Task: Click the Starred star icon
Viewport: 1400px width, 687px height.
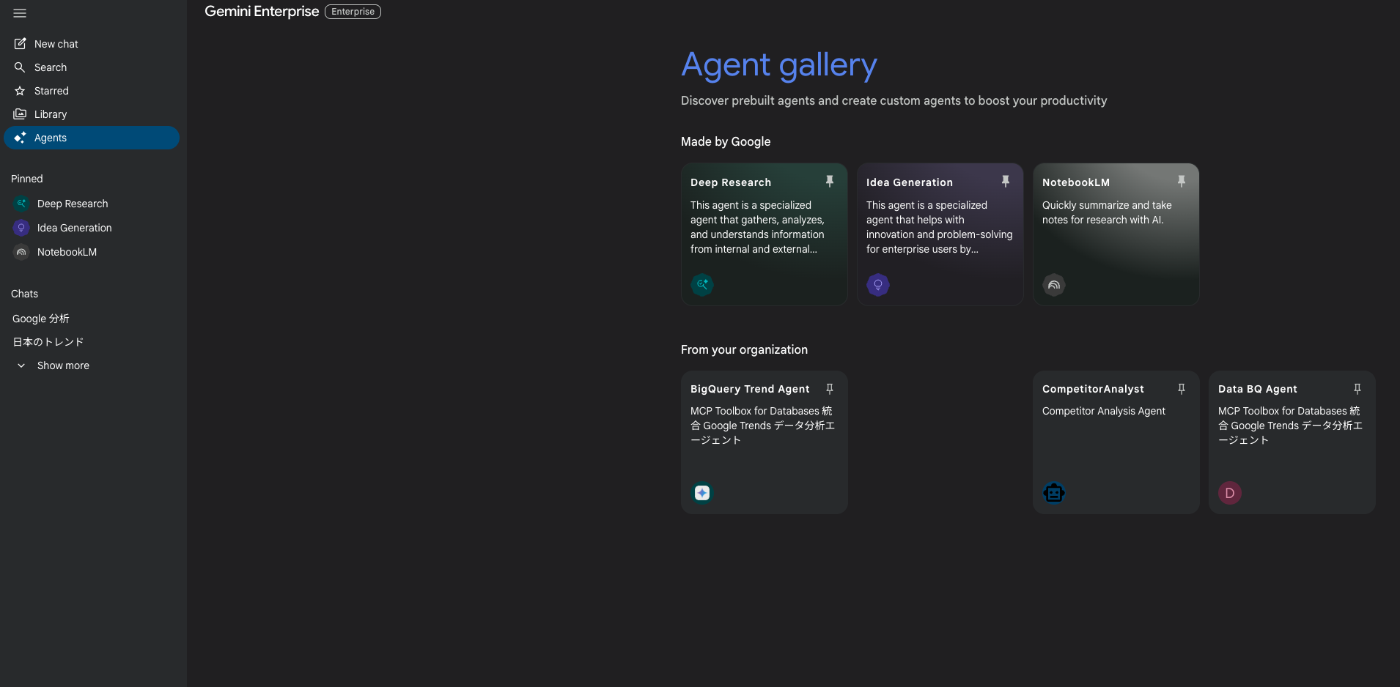Action: pos(20,91)
